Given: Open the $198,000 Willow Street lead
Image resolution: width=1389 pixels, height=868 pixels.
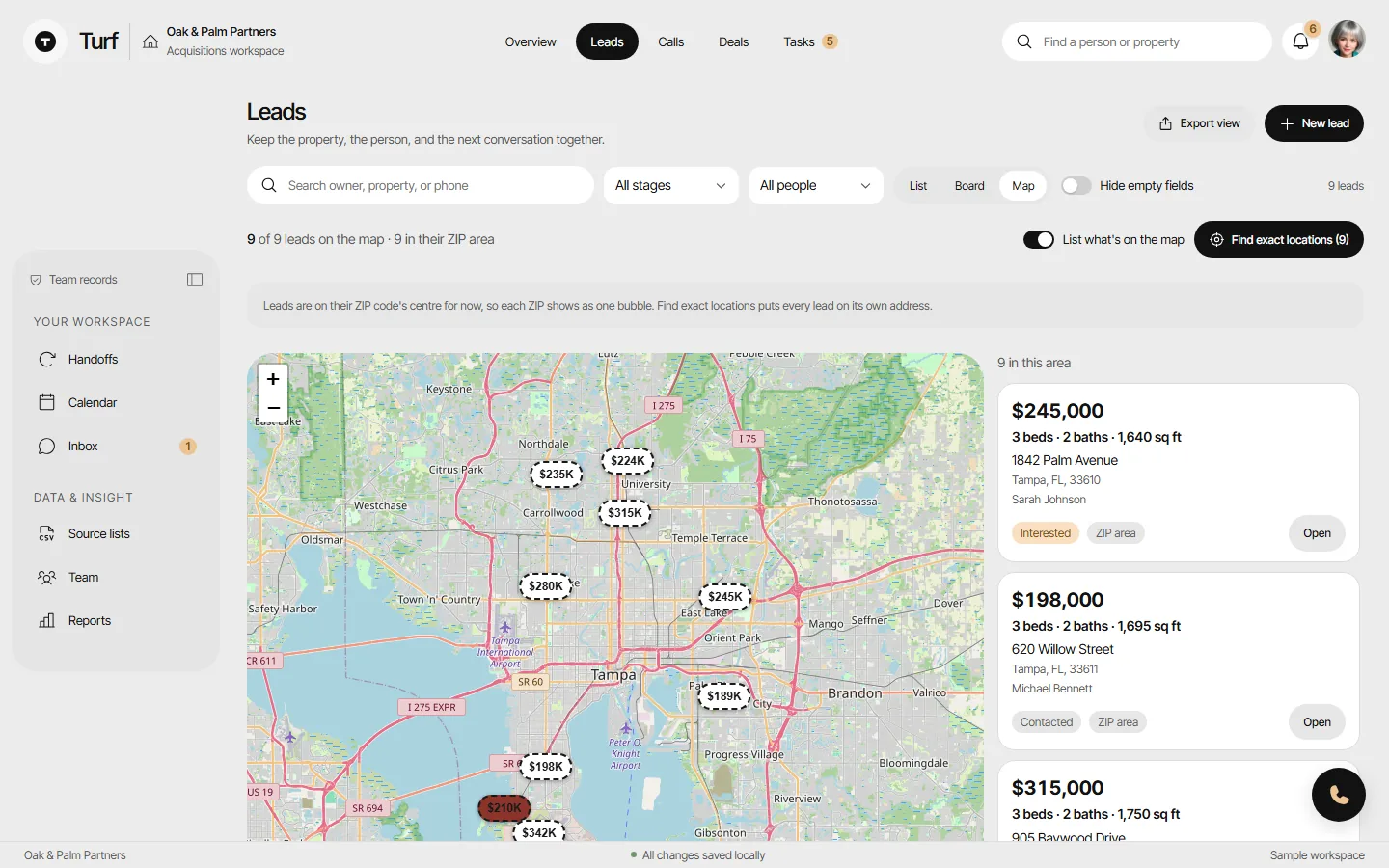Looking at the screenshot, I should [1317, 722].
